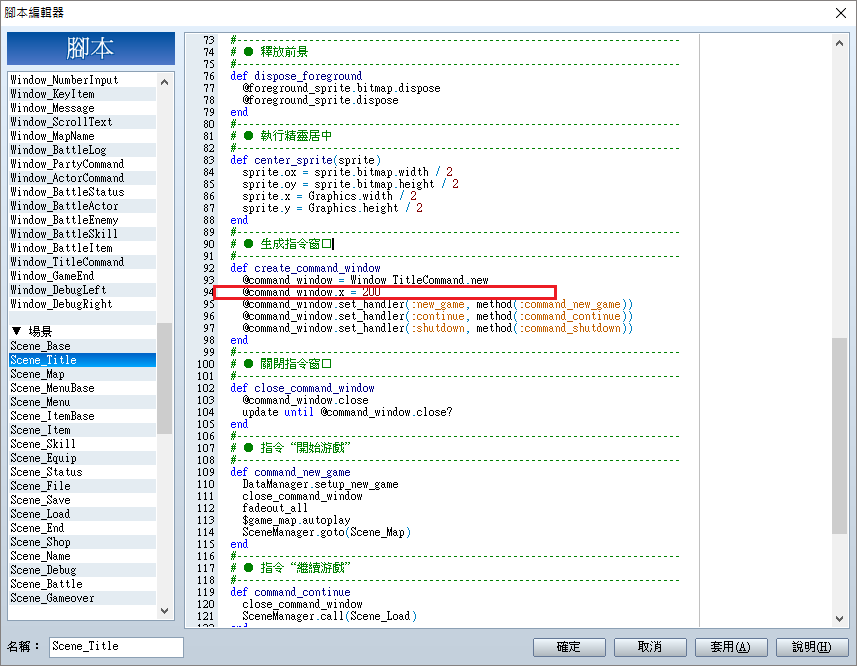Select Window_TitleCommand in the script list
The width and height of the screenshot is (857, 666).
83,262
